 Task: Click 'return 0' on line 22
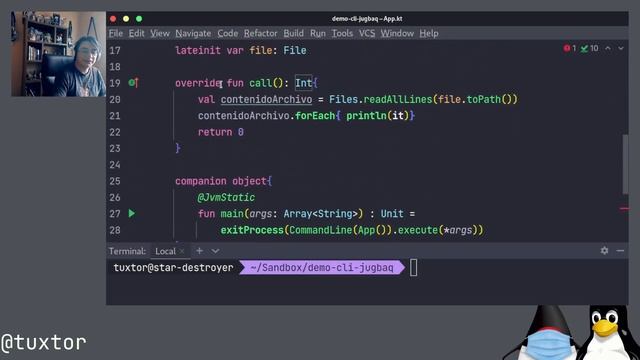coord(221,132)
